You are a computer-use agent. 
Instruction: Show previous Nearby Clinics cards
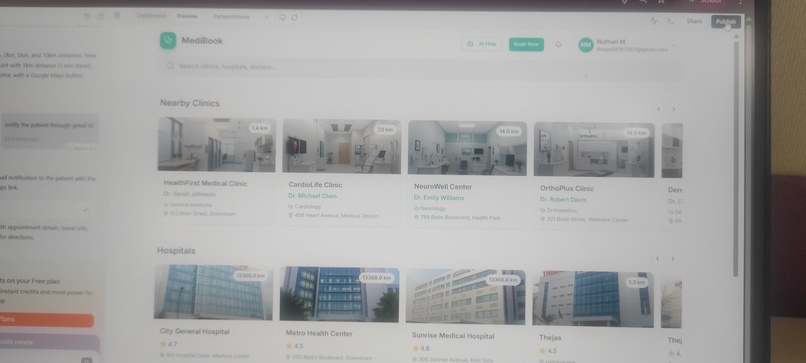pyautogui.click(x=658, y=109)
